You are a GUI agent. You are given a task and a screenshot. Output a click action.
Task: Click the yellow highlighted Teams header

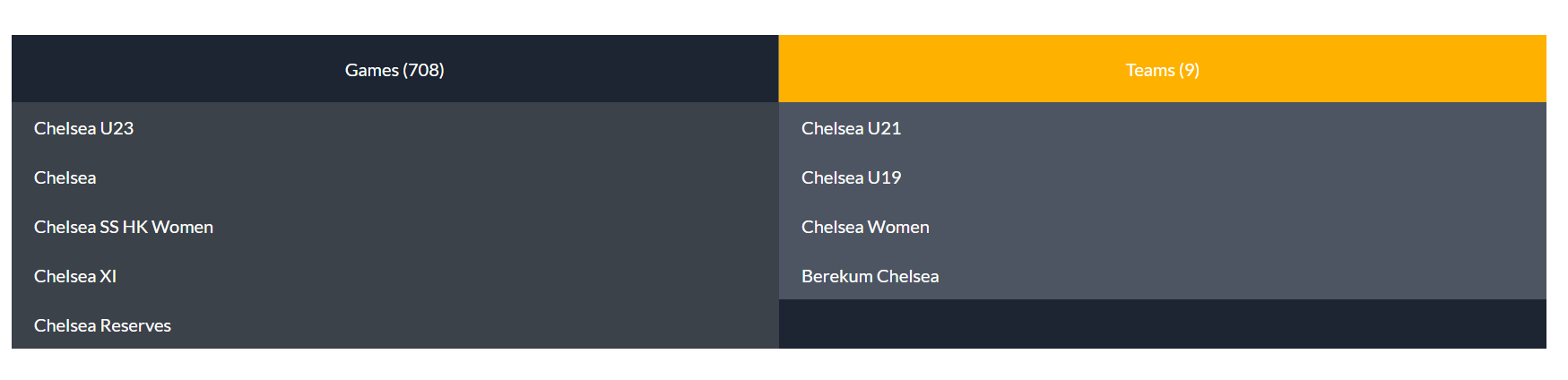point(1162,69)
